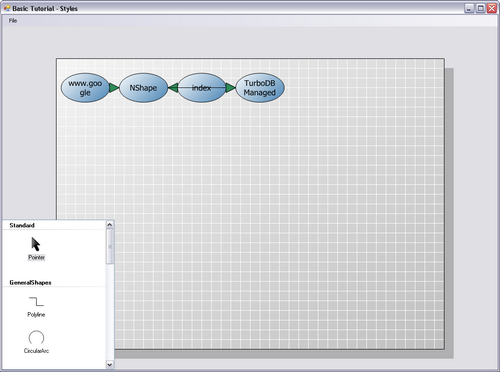This screenshot has height=372, width=500.
Task: Open the File menu
Action: coord(13,21)
